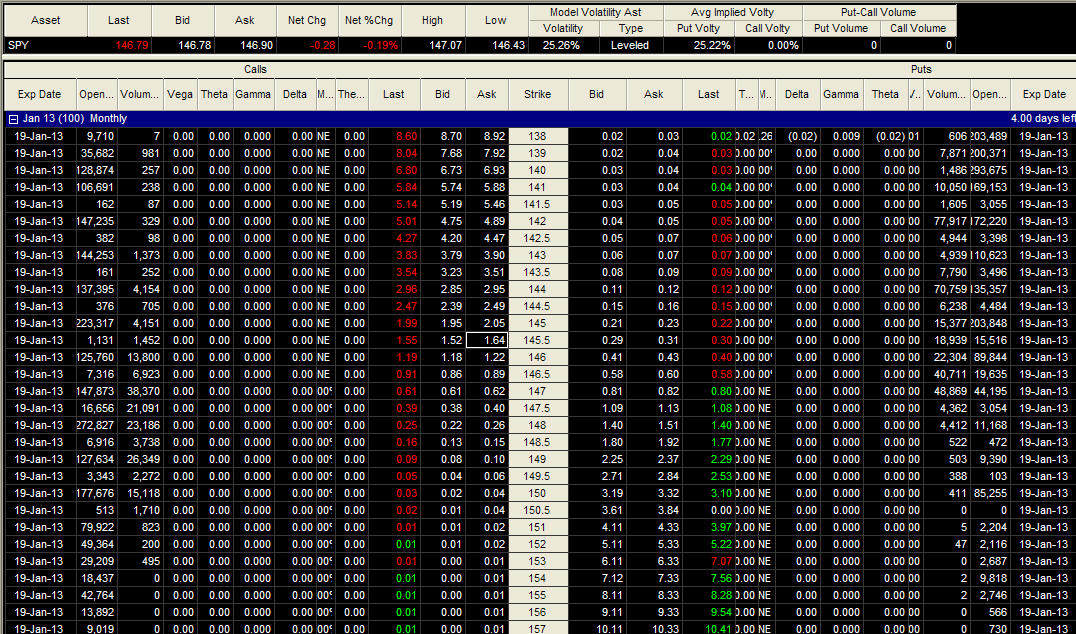Click the SPY model volatility 25.26%
Image resolution: width=1076 pixels, height=634 pixels.
point(563,45)
